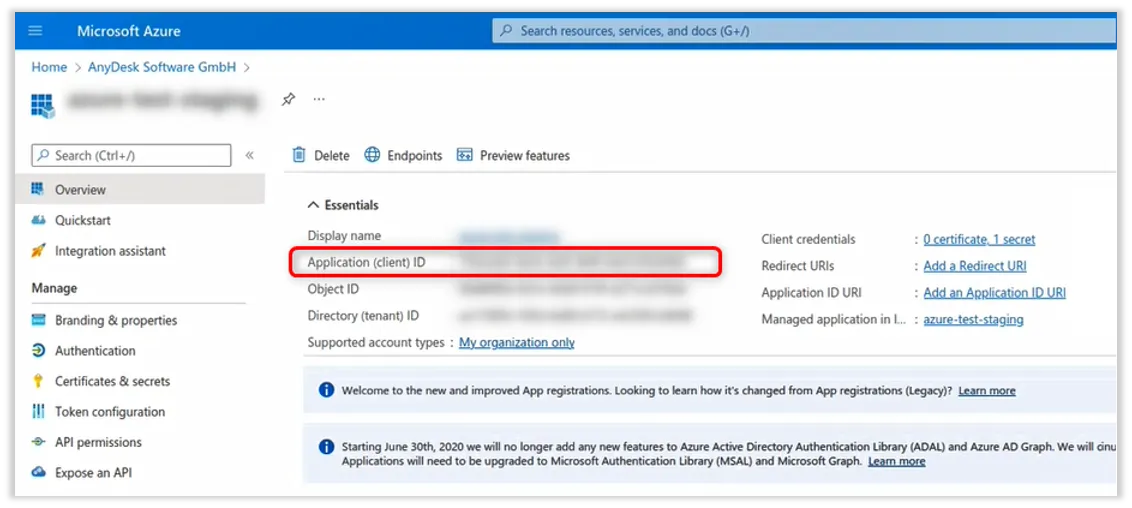Click Add a Redirect URI link

click(x=974, y=266)
